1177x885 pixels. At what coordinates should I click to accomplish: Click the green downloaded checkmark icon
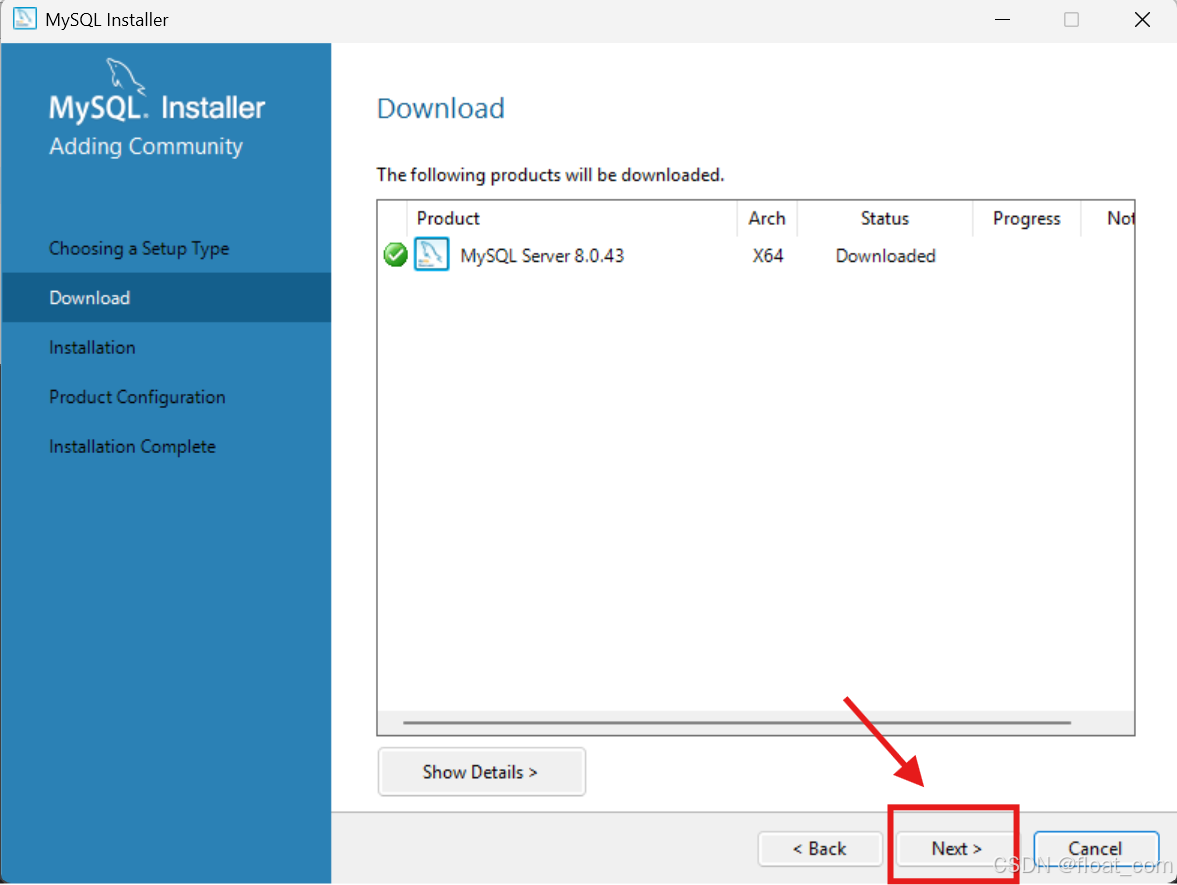[x=395, y=255]
